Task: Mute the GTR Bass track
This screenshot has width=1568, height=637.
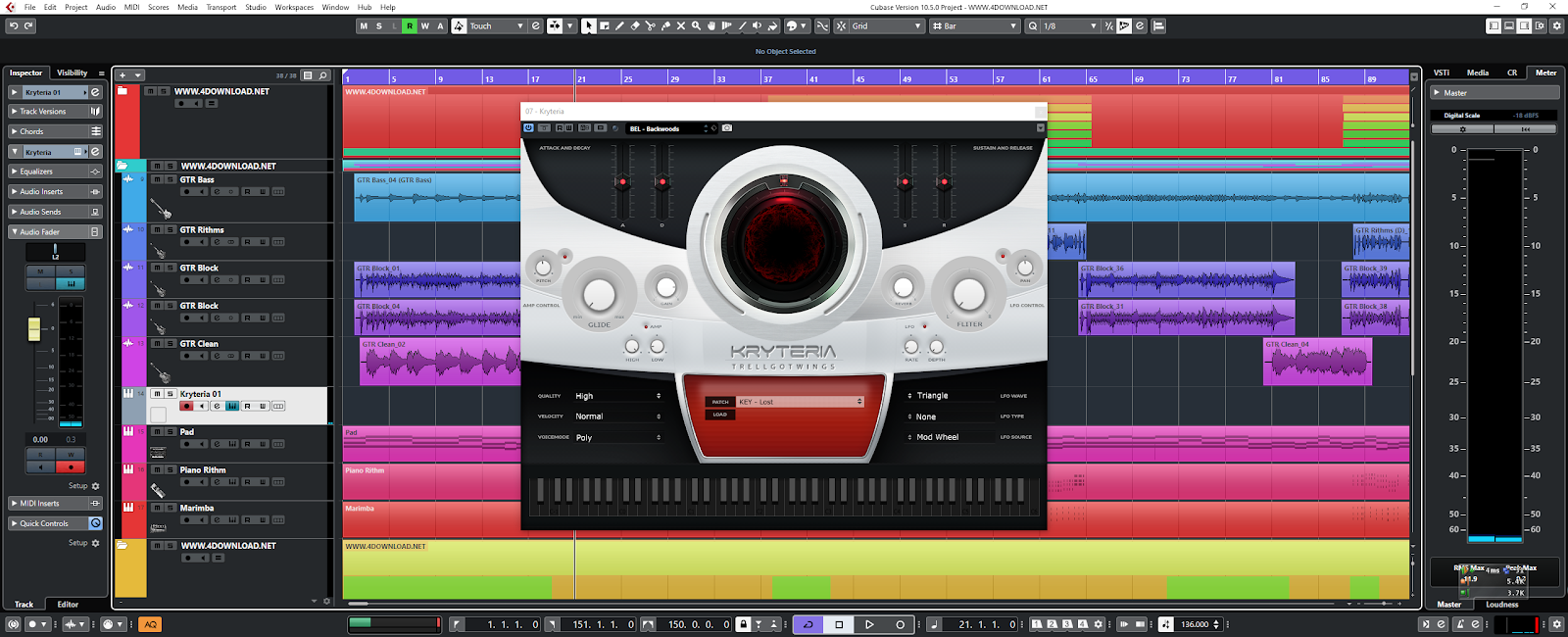Action: (156, 180)
